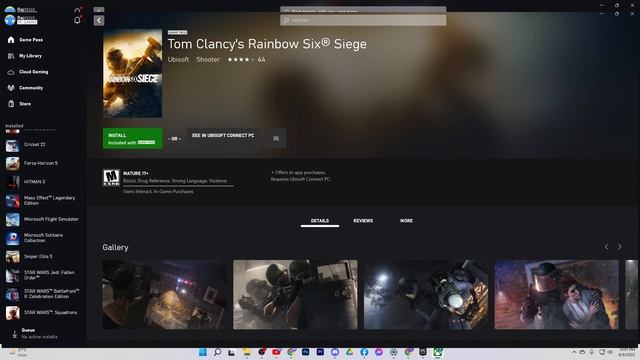Open the Windows Start menu

(x=202, y=352)
